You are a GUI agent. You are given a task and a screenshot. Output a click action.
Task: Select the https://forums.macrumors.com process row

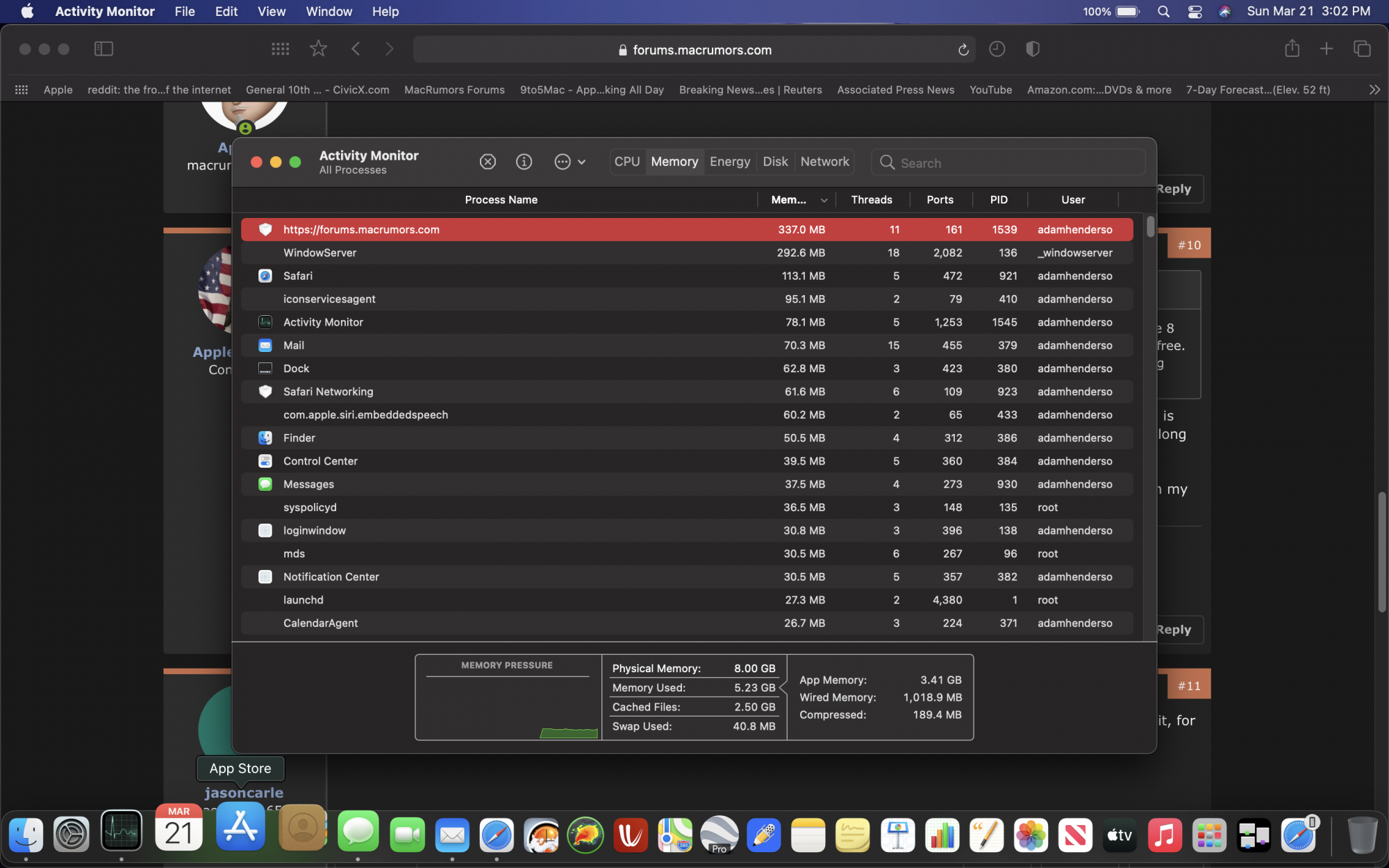687,230
